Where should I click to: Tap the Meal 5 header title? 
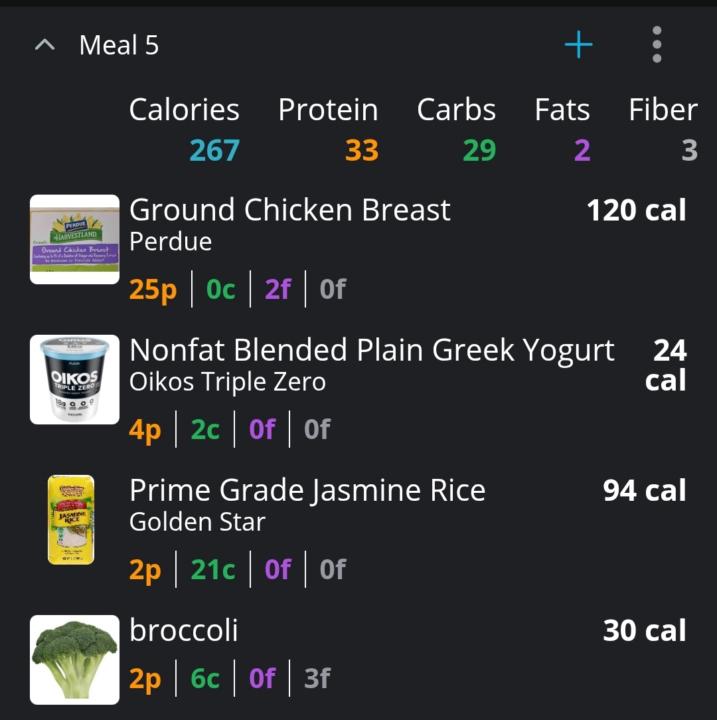[x=119, y=45]
